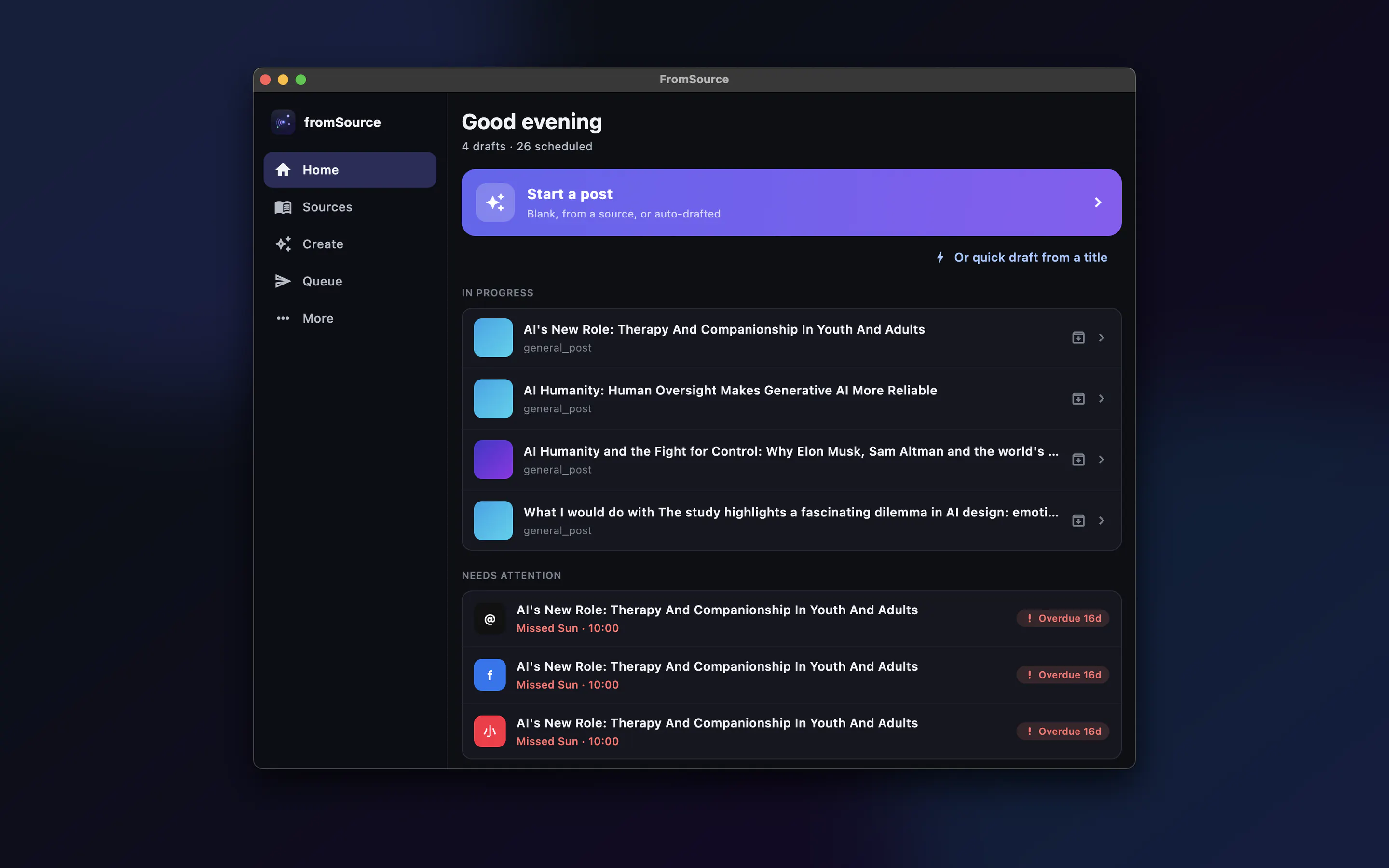Click the red Xiaohongshu icon in Needs Attention
1389x868 pixels.
490,732
